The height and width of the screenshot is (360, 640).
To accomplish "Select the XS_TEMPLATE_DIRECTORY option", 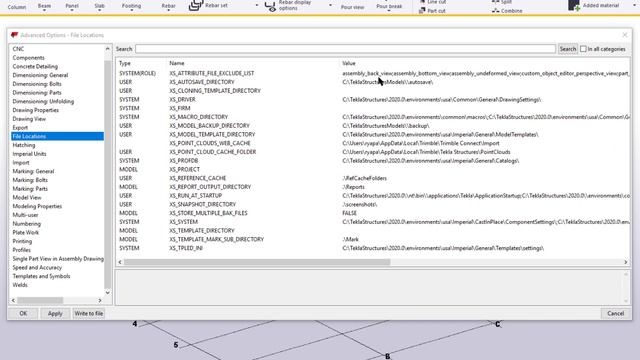I will [x=202, y=231].
